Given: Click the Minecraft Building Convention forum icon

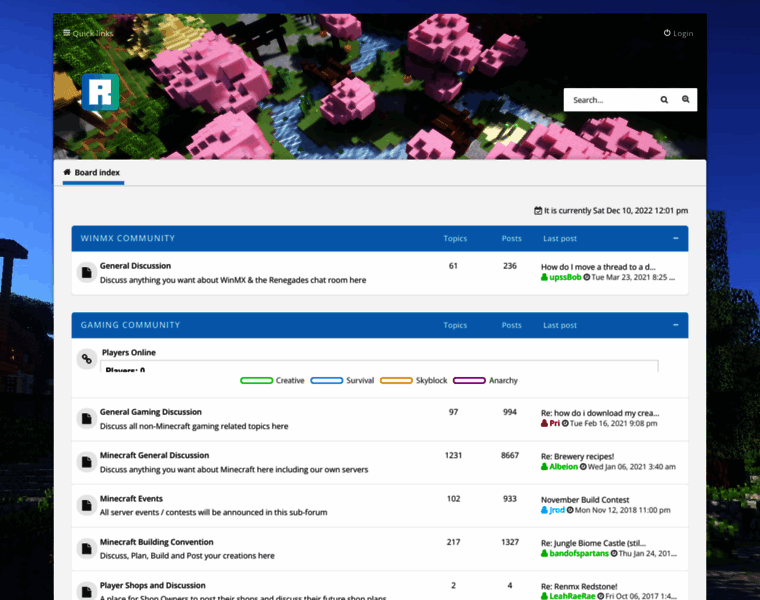Looking at the screenshot, I should [87, 548].
